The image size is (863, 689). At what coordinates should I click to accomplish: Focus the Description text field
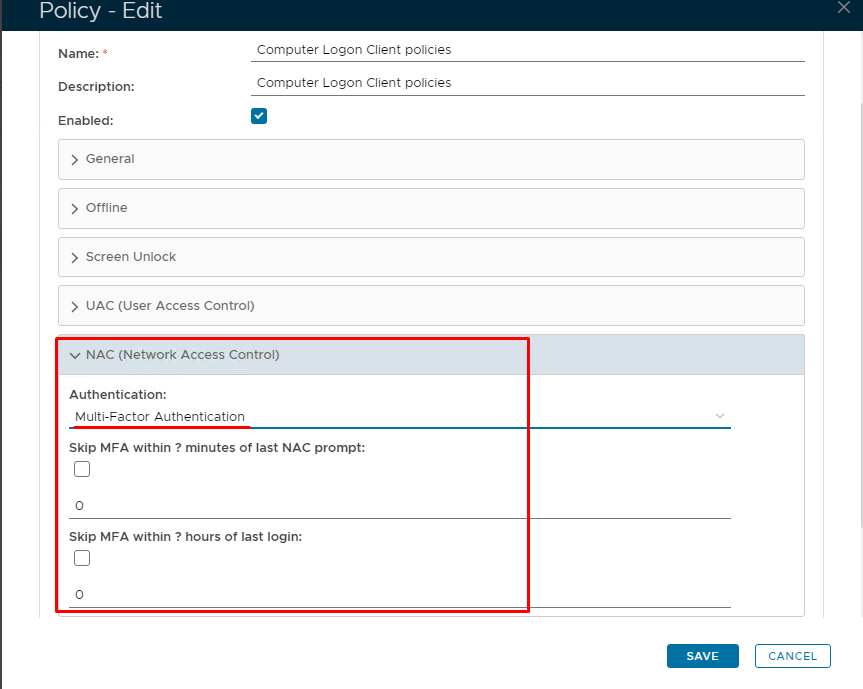pos(527,83)
